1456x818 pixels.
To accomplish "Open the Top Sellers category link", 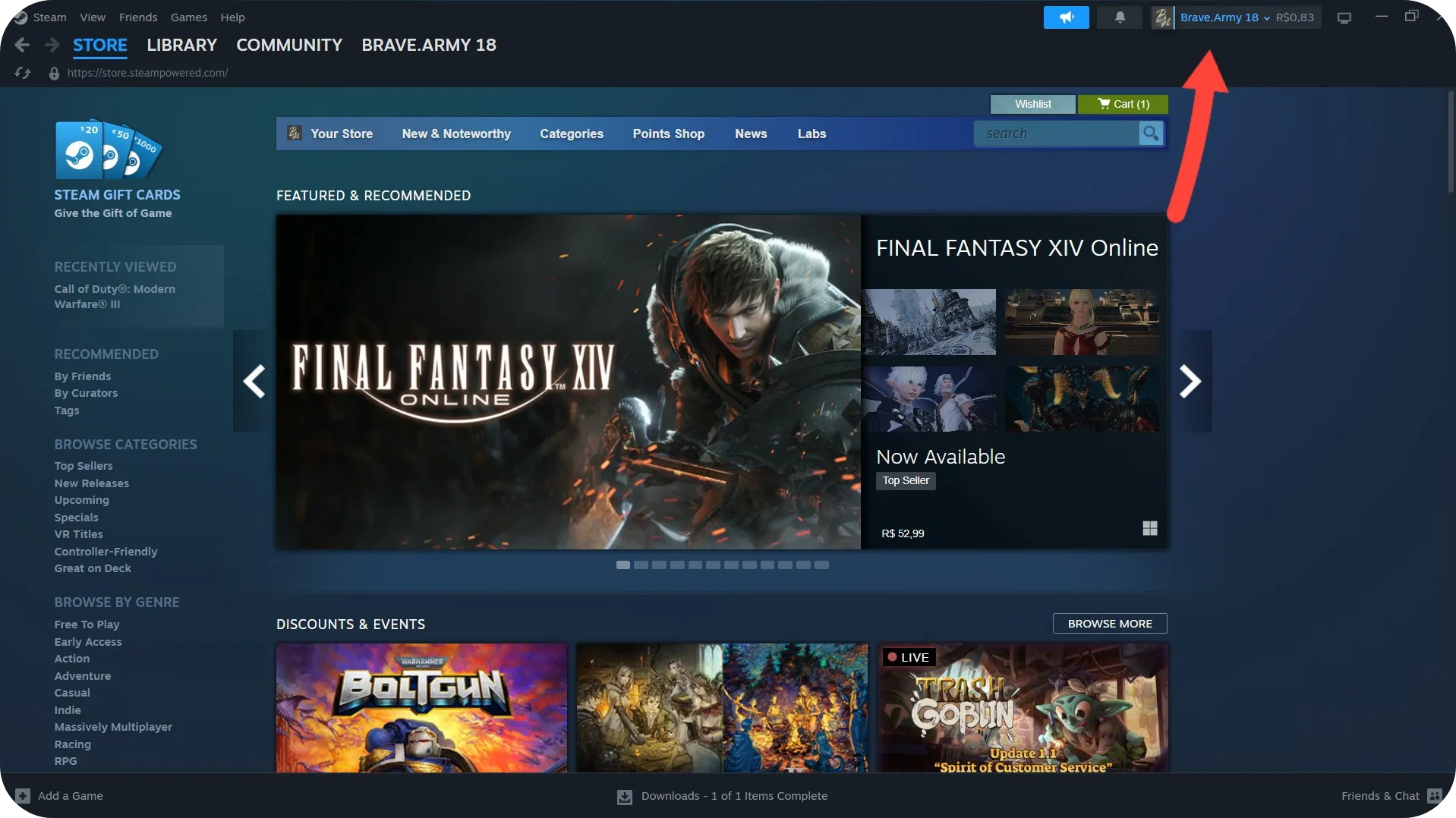I will tap(84, 466).
